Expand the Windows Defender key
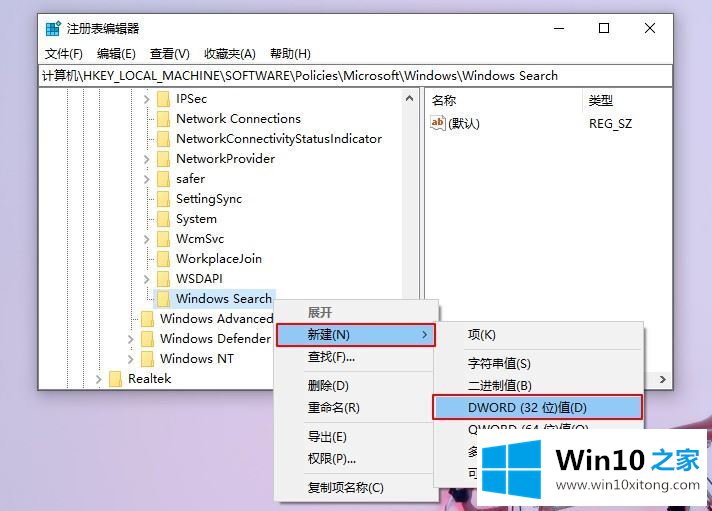The image size is (712, 511). pyautogui.click(x=130, y=339)
